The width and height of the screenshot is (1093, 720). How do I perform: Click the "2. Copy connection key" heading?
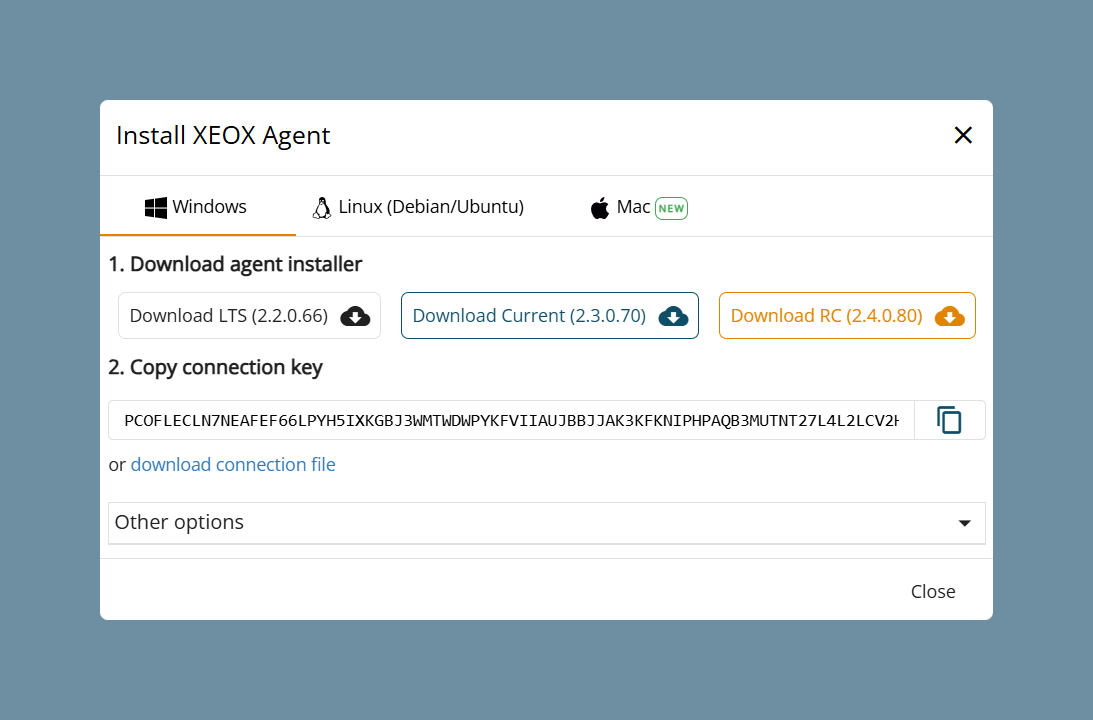pos(215,367)
